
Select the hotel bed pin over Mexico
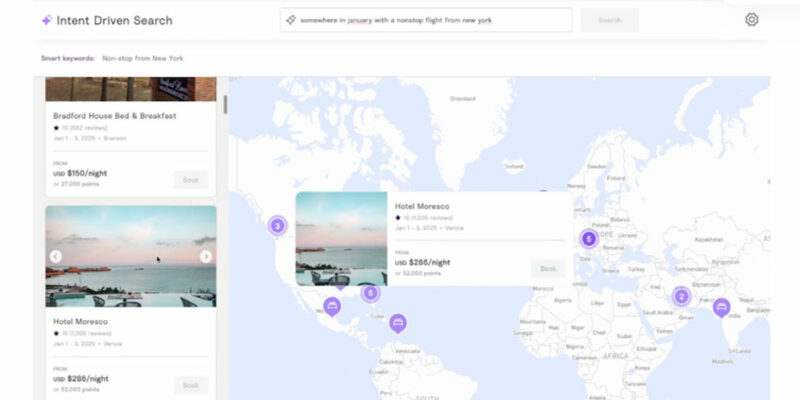[x=332, y=306]
